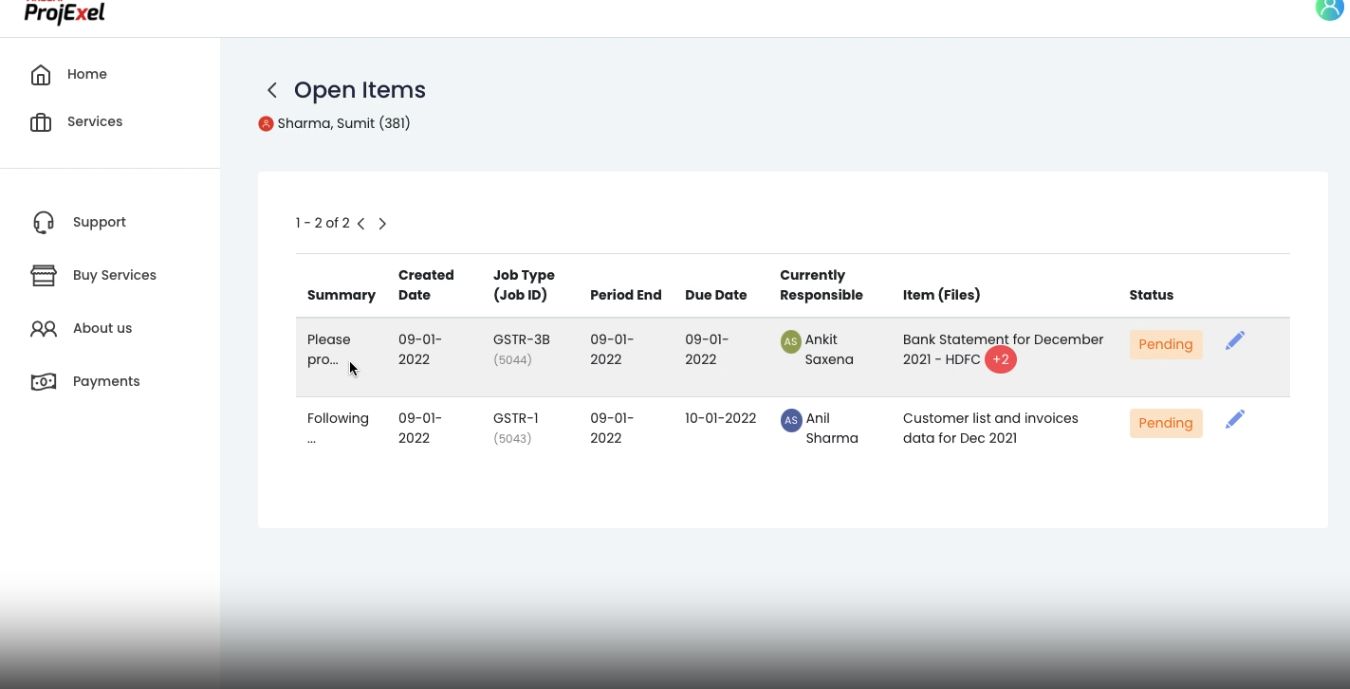Screen dimensions: 1350x689
Task: Edit the GSTR-1 item with pencil icon
Action: (1235, 420)
